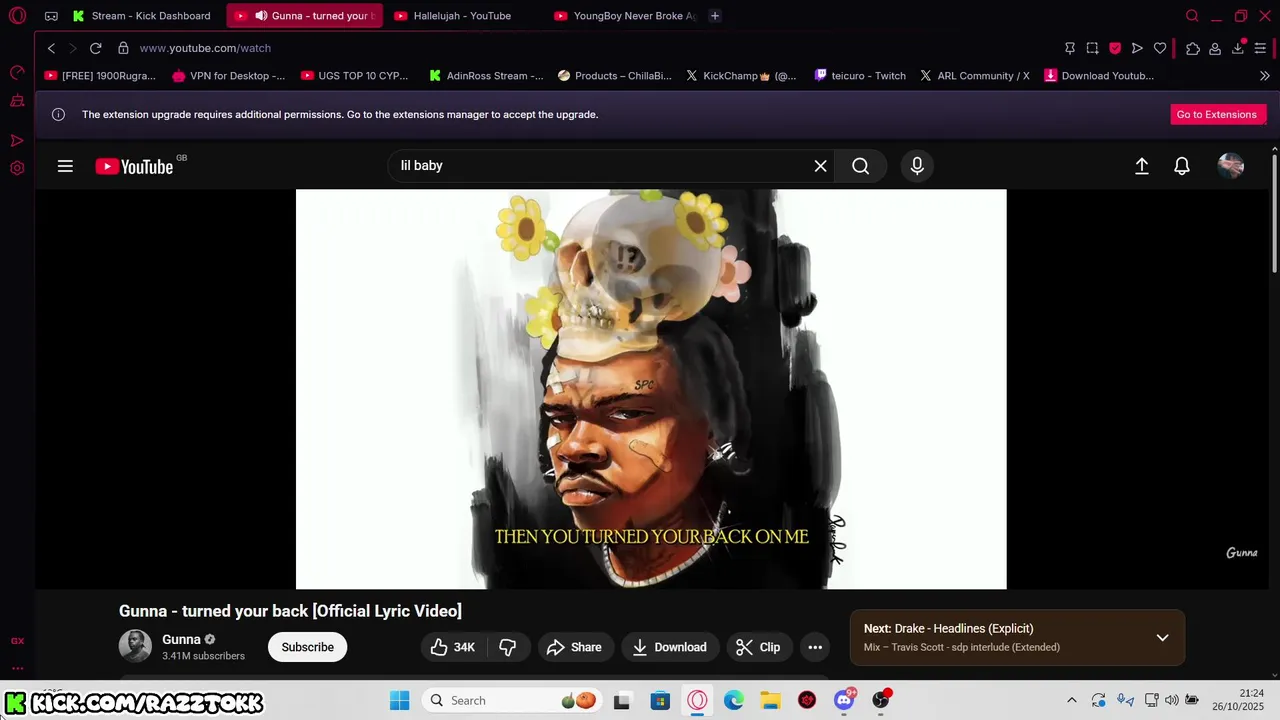Switch to Stream - Kick Dashboard tab
The width and height of the screenshot is (1280, 720).
click(x=142, y=16)
